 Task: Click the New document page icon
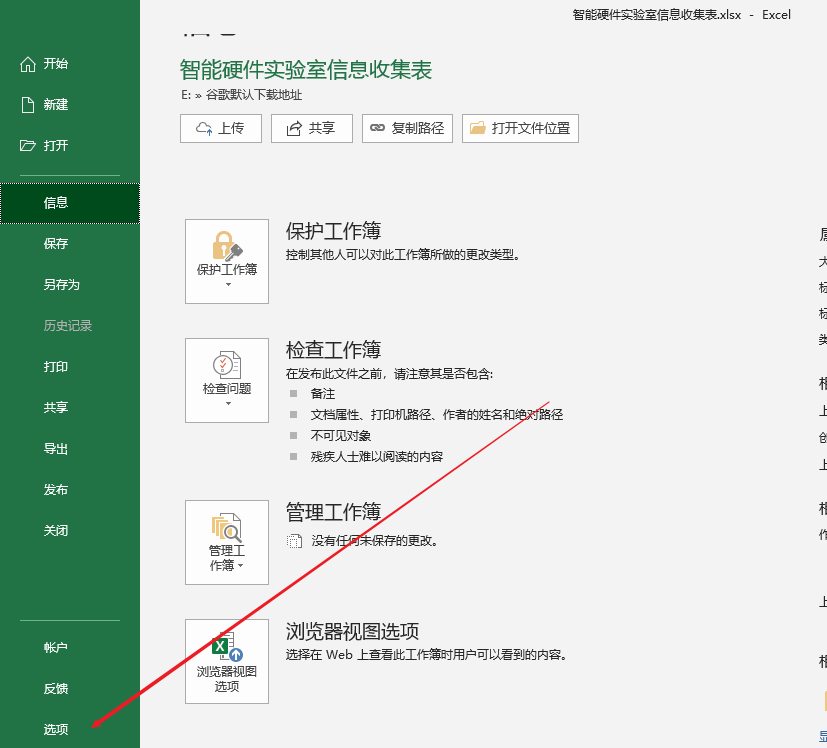point(28,105)
